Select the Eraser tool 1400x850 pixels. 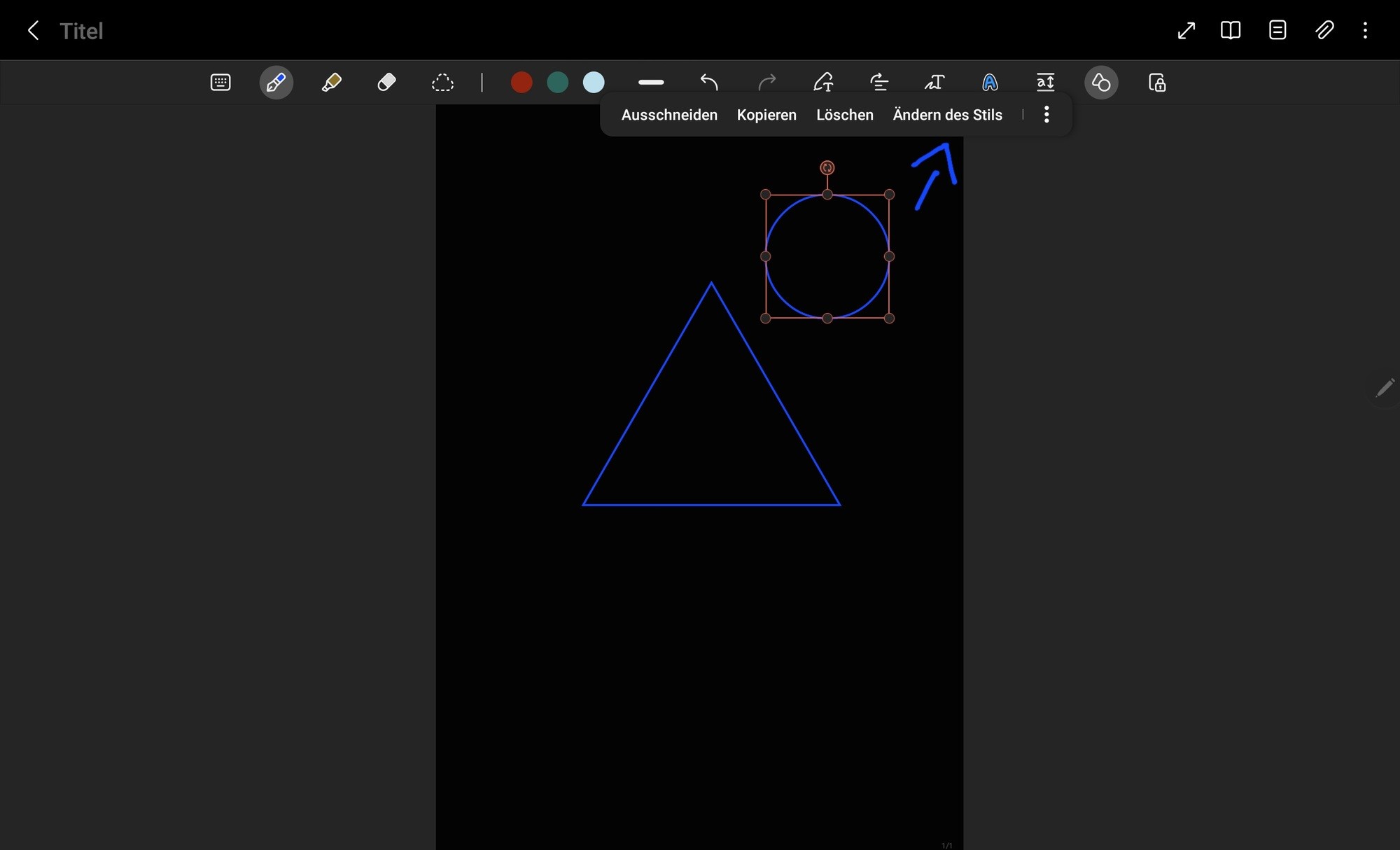[386, 83]
